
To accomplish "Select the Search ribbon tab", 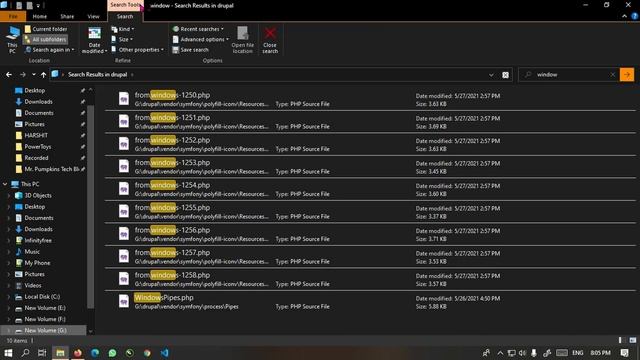I will (x=125, y=16).
